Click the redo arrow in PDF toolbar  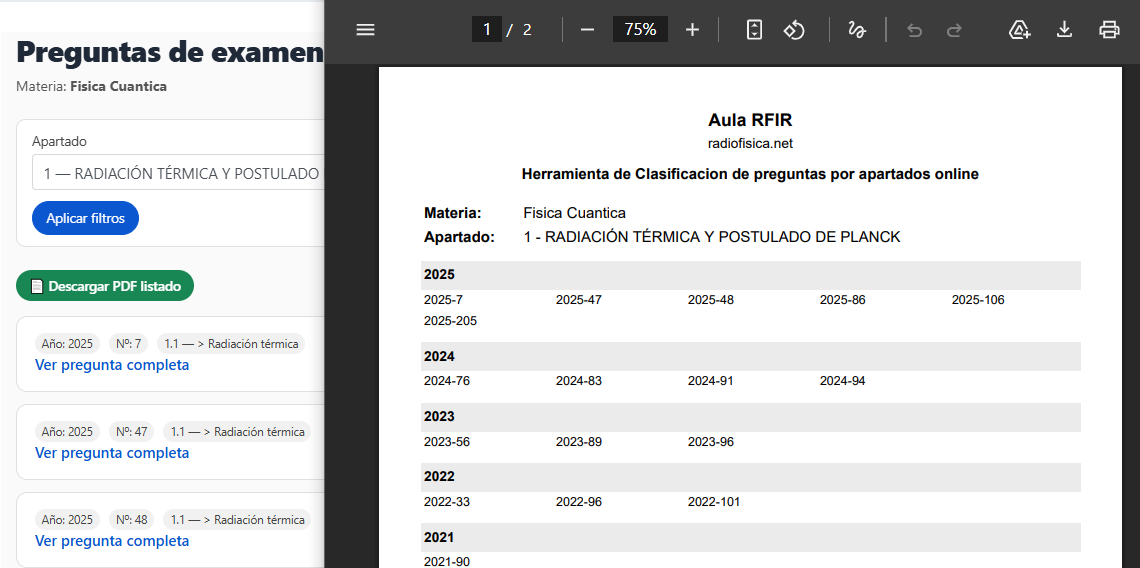[x=954, y=30]
